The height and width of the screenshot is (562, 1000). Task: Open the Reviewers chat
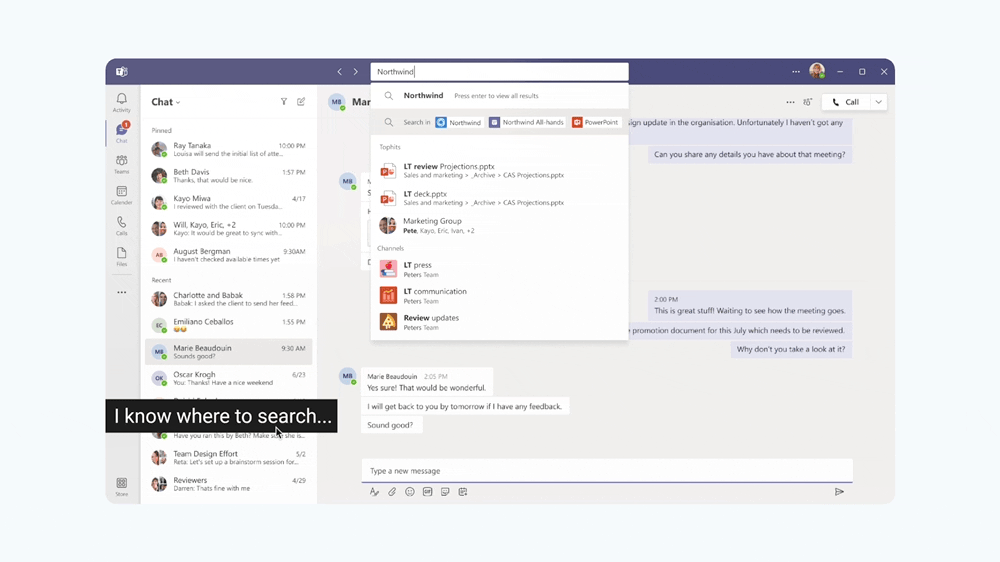[228, 484]
